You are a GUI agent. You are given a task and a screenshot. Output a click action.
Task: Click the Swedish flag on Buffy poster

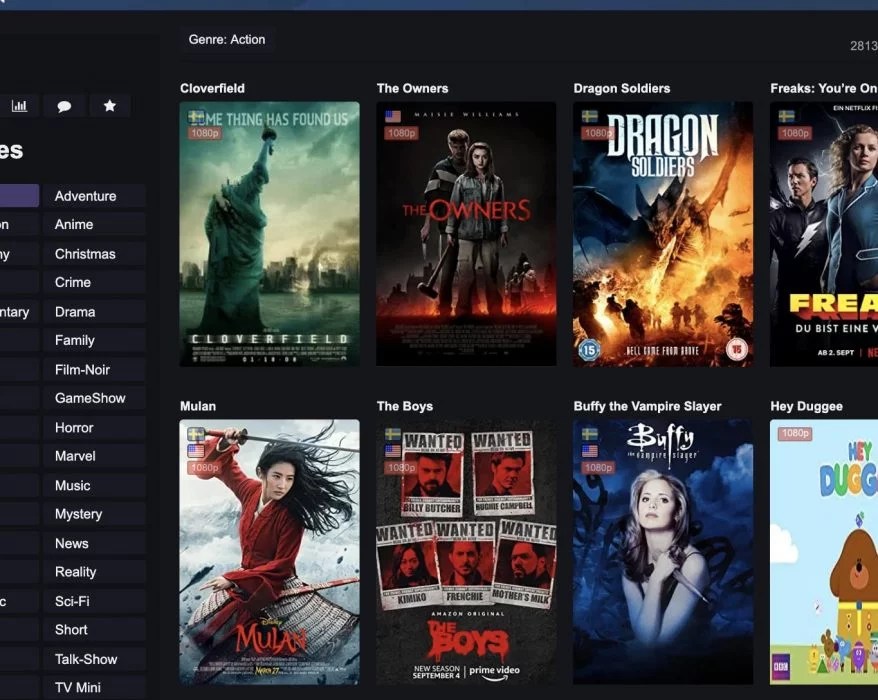click(590, 434)
